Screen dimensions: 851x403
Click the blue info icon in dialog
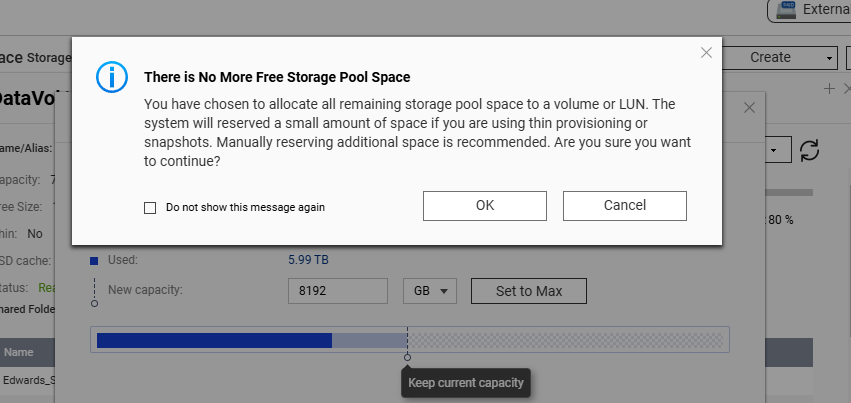click(112, 77)
